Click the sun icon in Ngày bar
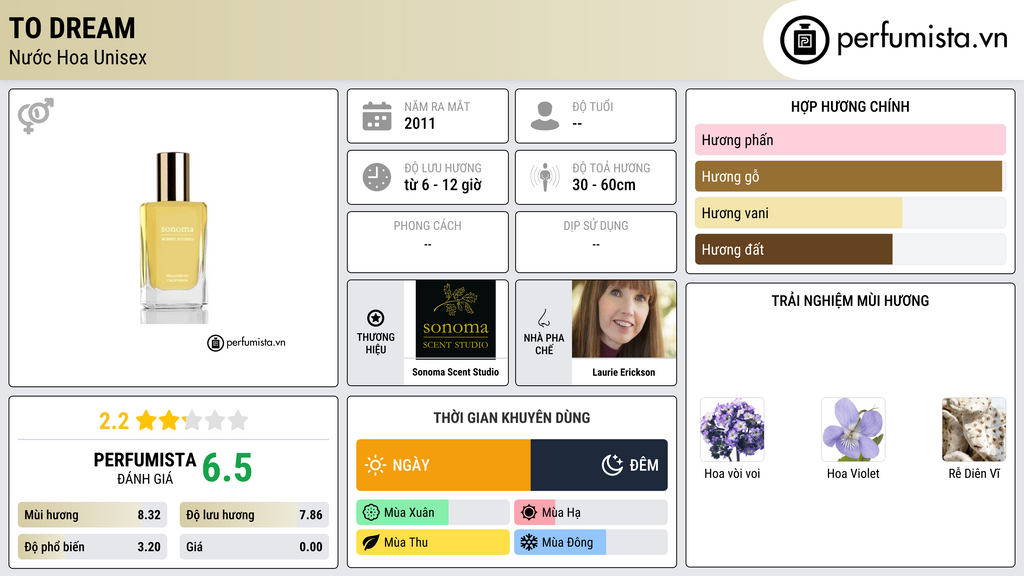This screenshot has height=576, width=1024. pyautogui.click(x=376, y=465)
